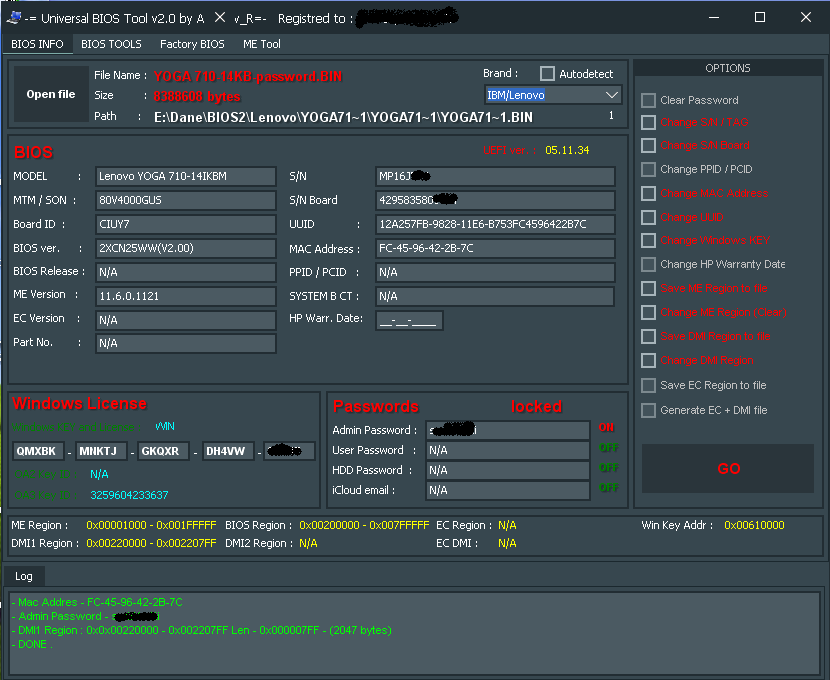Enable Change S/N / TAG option
The width and height of the screenshot is (830, 680).
coord(648,122)
